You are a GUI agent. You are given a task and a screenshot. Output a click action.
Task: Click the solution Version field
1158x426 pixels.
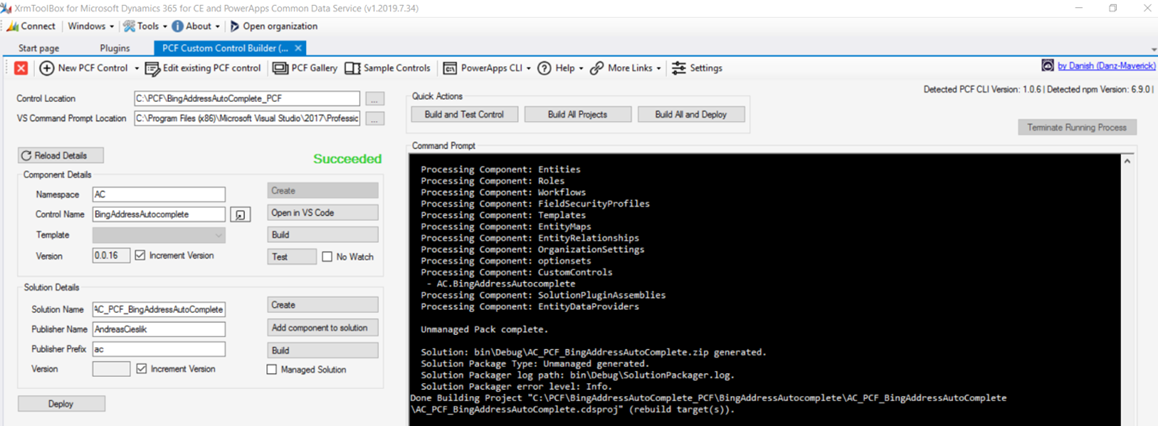111,368
